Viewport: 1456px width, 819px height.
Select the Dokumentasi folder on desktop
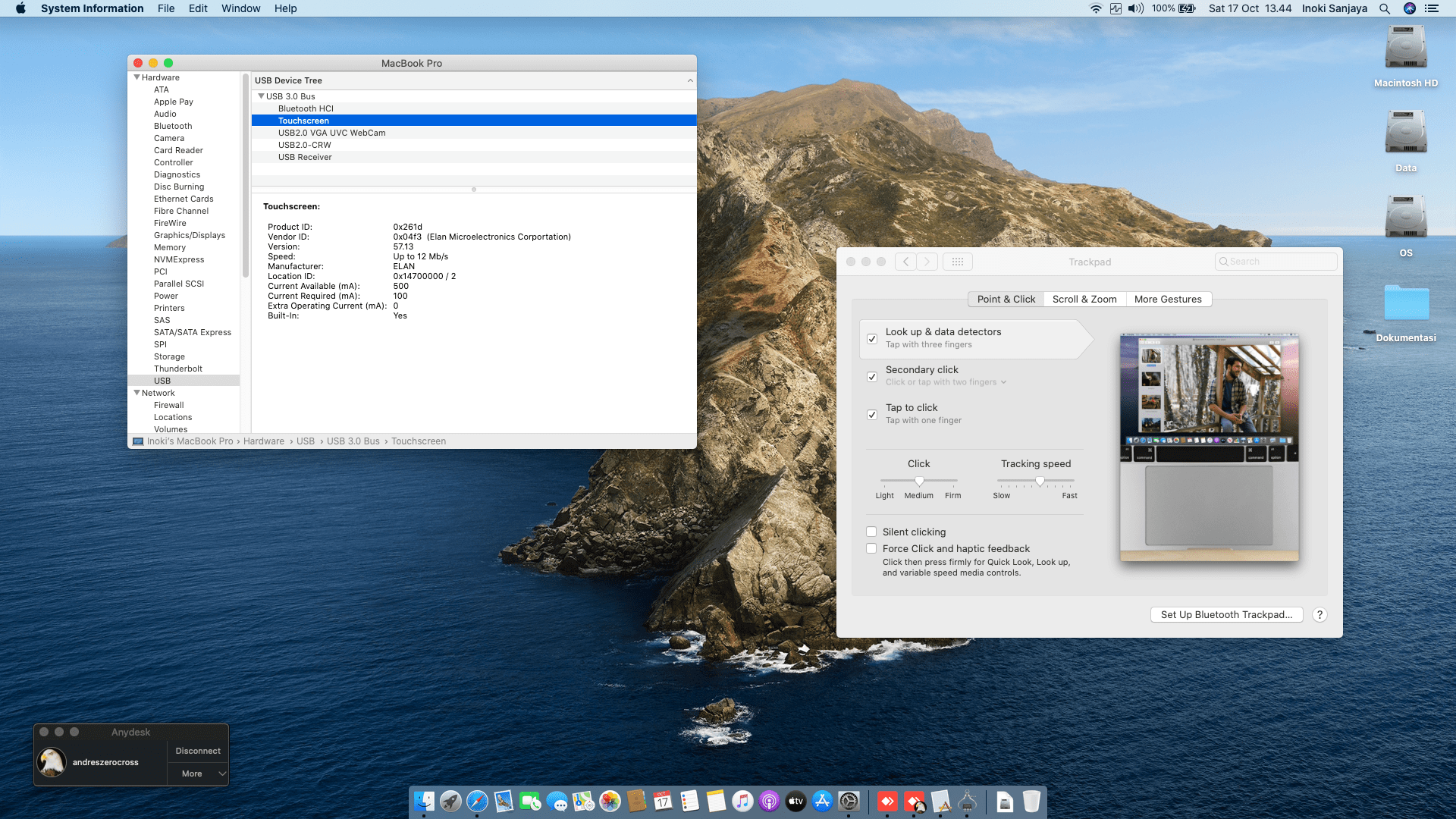[1406, 313]
